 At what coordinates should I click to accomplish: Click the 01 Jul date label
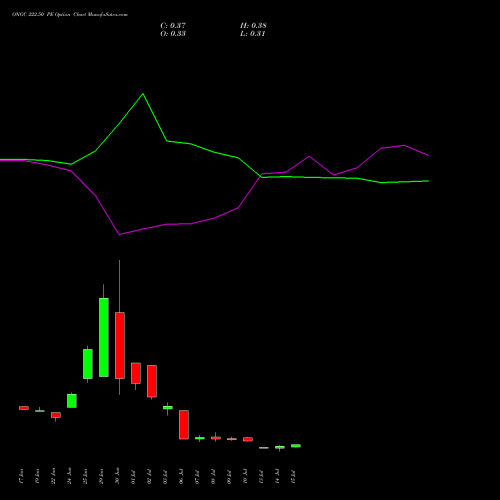point(133,477)
